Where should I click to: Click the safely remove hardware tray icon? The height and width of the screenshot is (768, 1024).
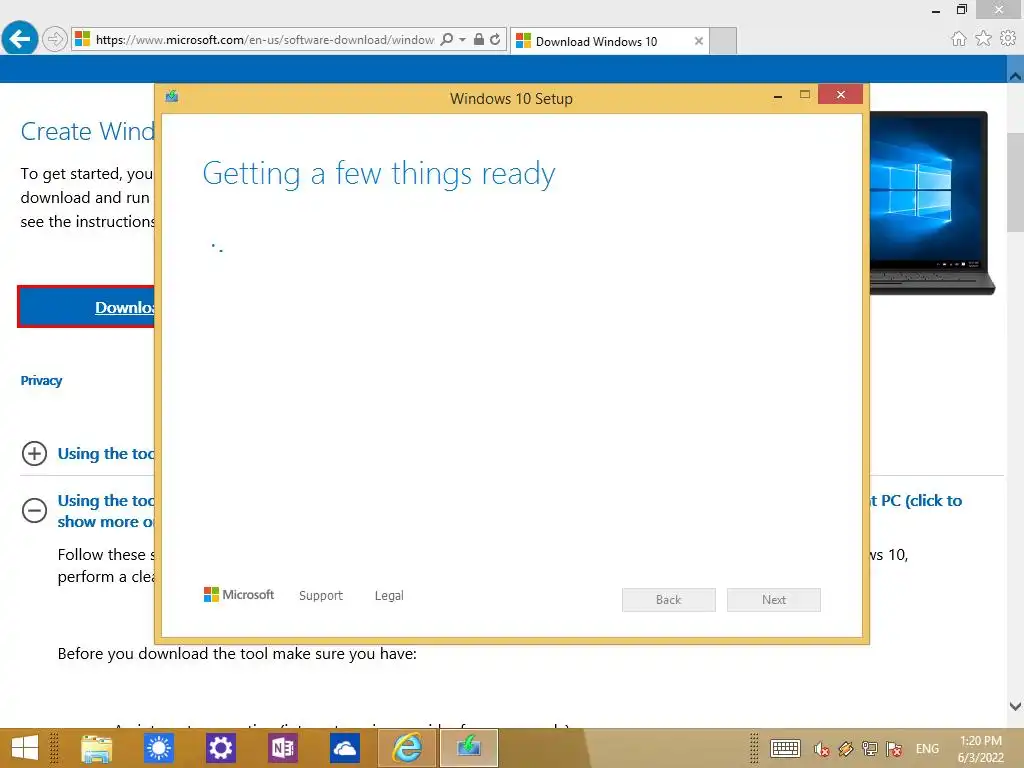[846, 749]
